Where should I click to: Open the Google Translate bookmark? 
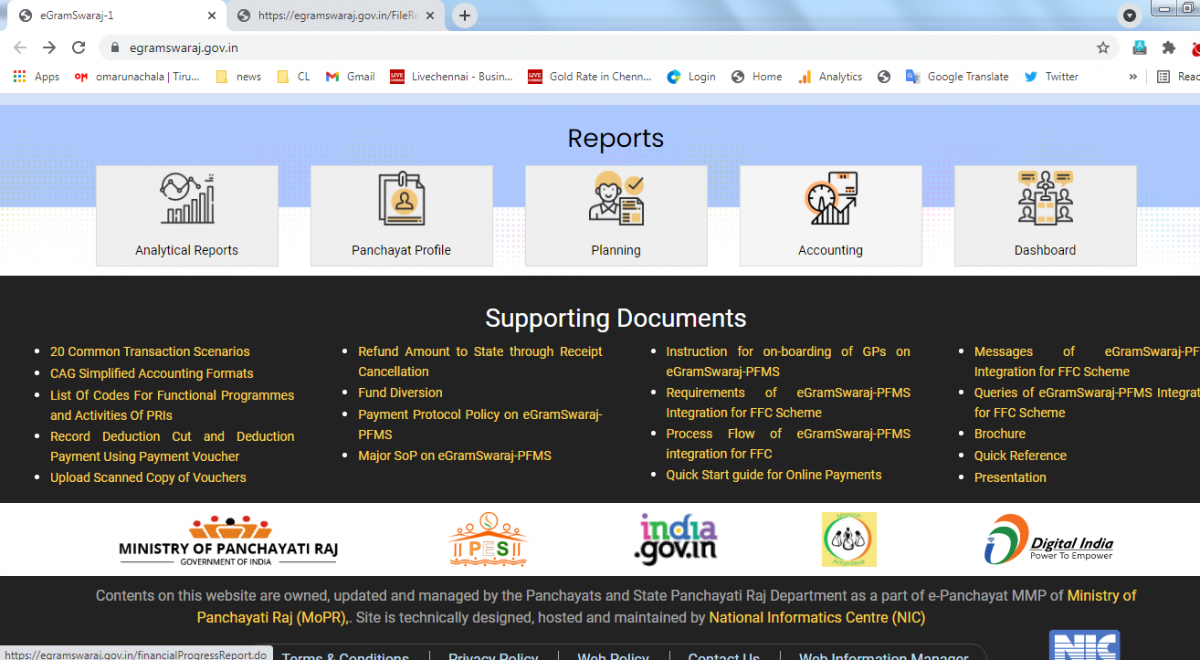pyautogui.click(x=957, y=76)
